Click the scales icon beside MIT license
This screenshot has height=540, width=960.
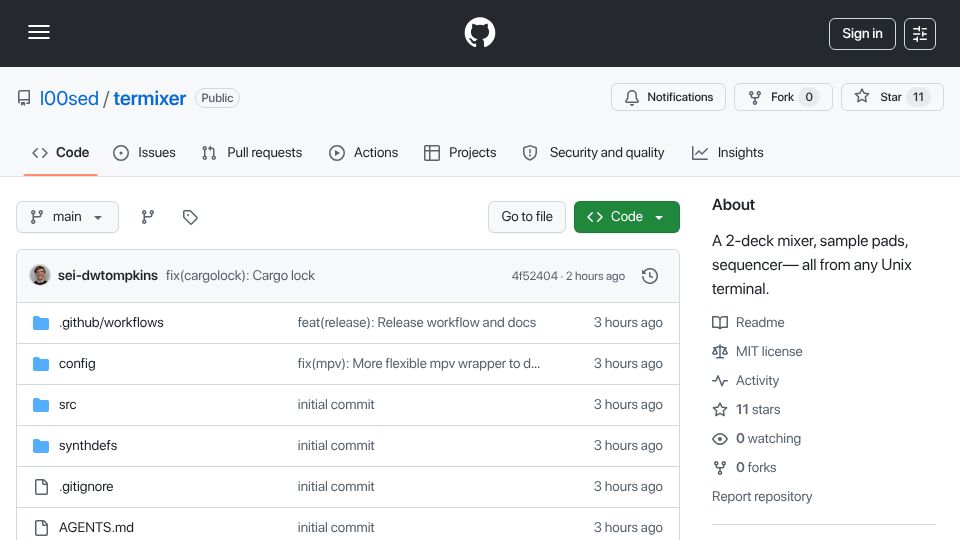coord(720,351)
